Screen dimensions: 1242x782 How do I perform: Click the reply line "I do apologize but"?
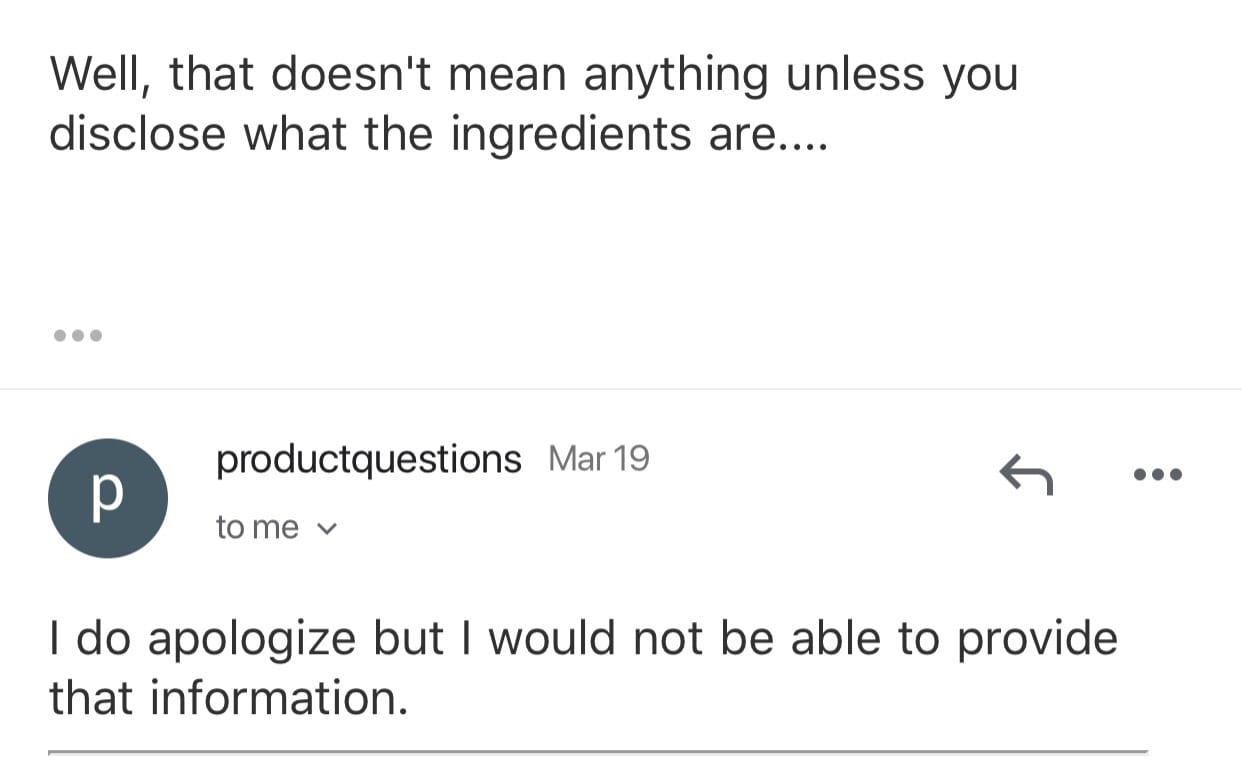246,640
